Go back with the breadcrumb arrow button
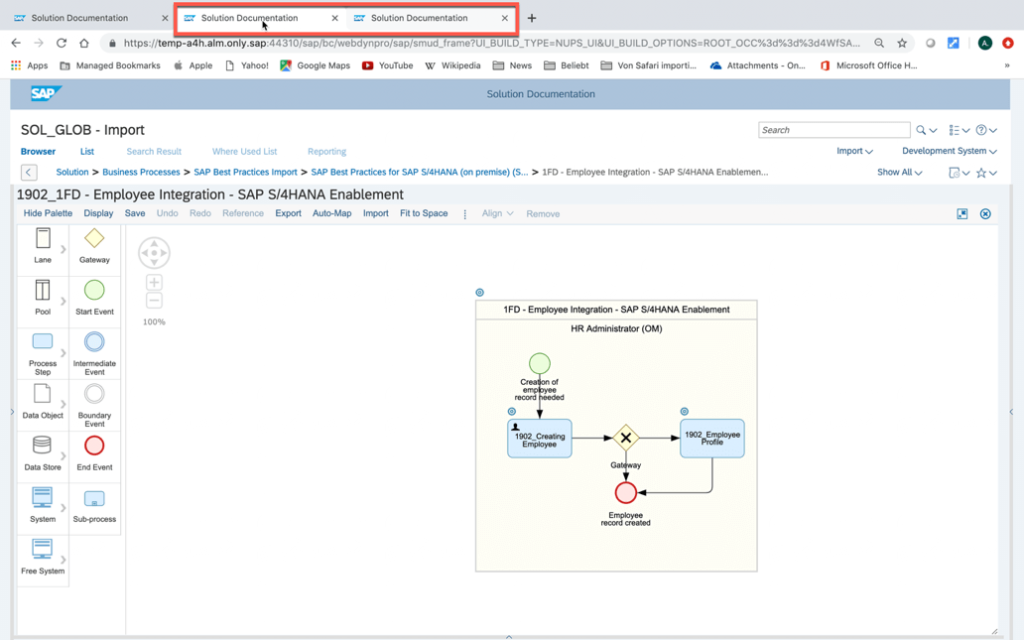The width and height of the screenshot is (1024, 640). [29, 172]
